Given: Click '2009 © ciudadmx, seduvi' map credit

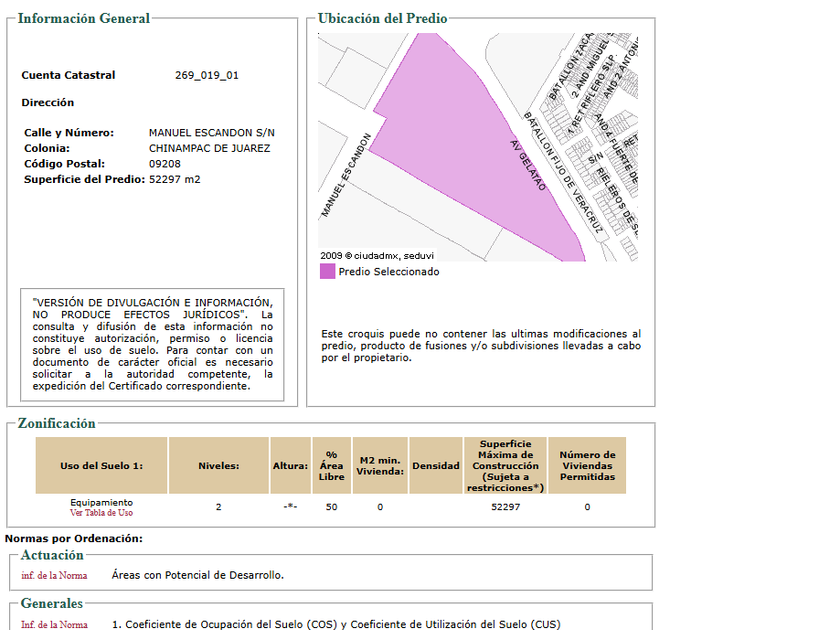Looking at the screenshot, I should [377, 256].
